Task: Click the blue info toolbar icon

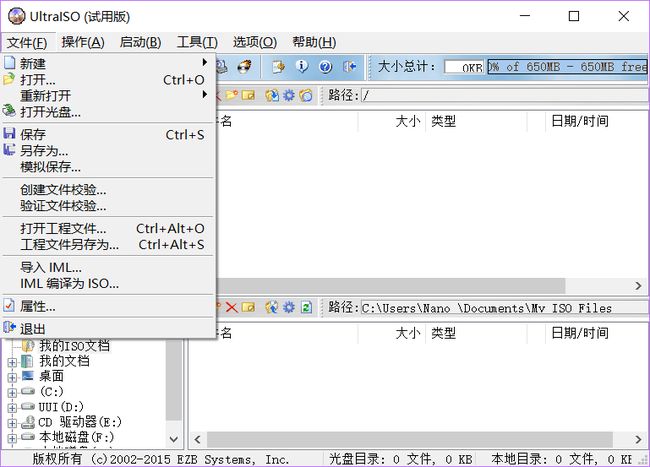Action: 302,66
